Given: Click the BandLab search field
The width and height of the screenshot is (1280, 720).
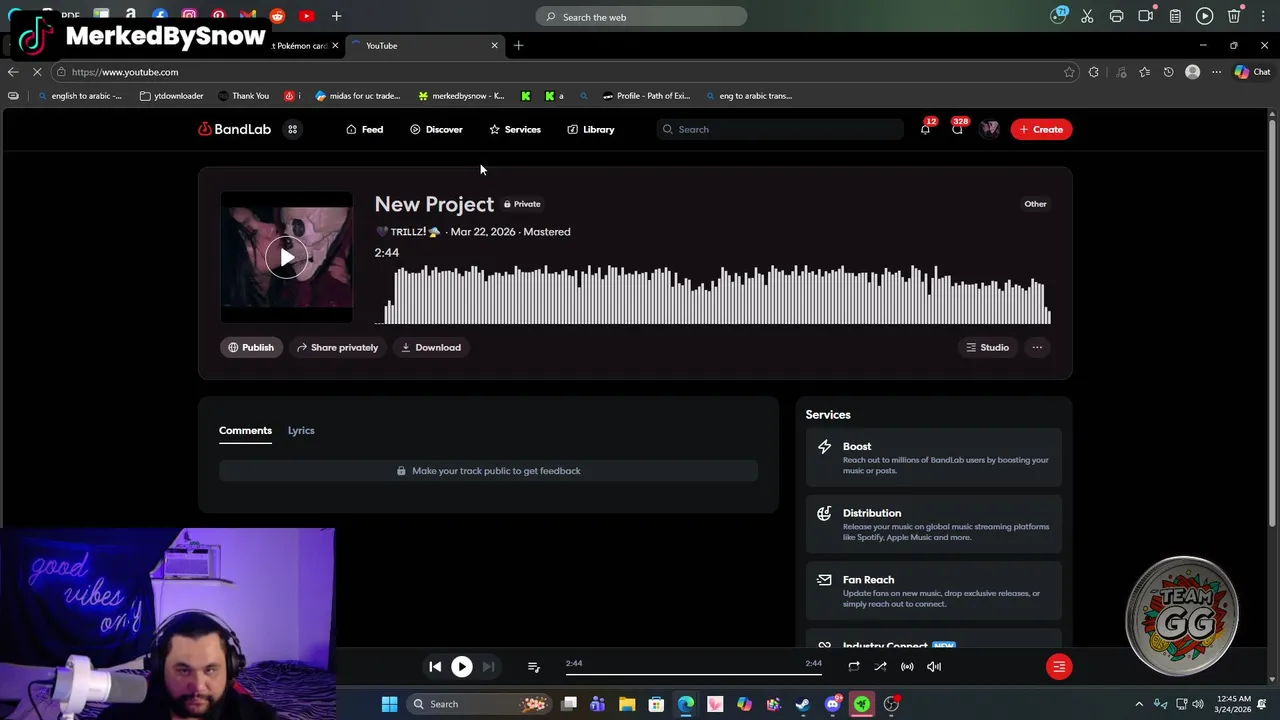Looking at the screenshot, I should (x=780, y=129).
